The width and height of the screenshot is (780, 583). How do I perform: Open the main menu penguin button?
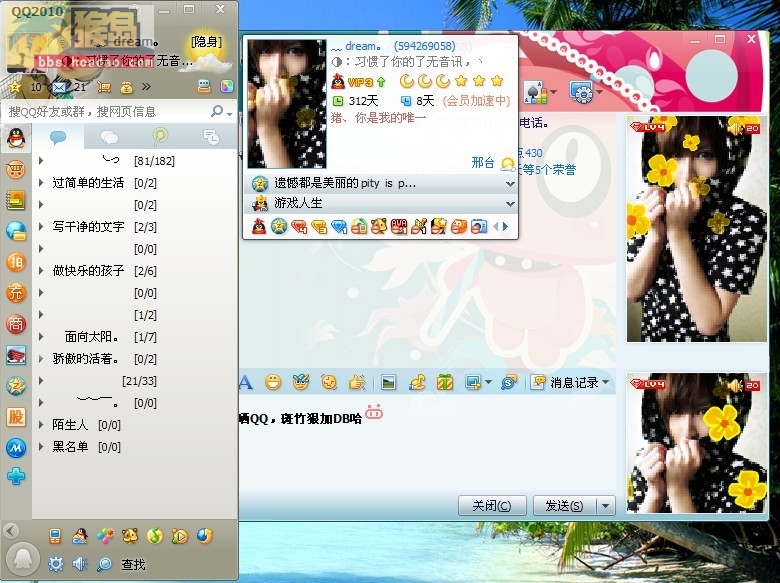(22, 559)
